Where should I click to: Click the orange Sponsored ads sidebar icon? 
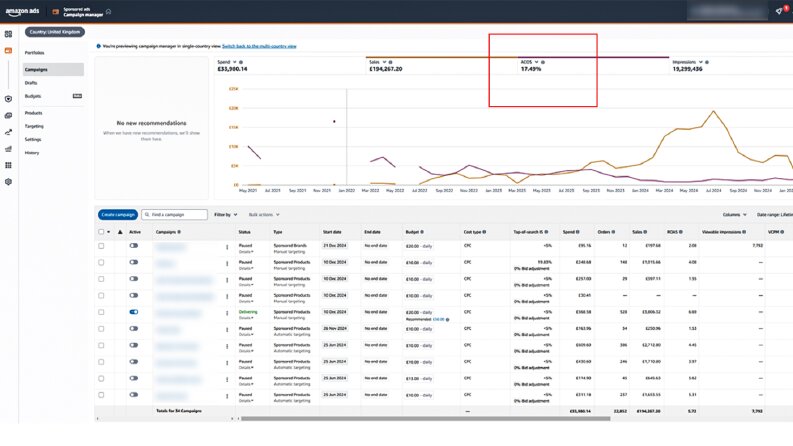click(8, 51)
